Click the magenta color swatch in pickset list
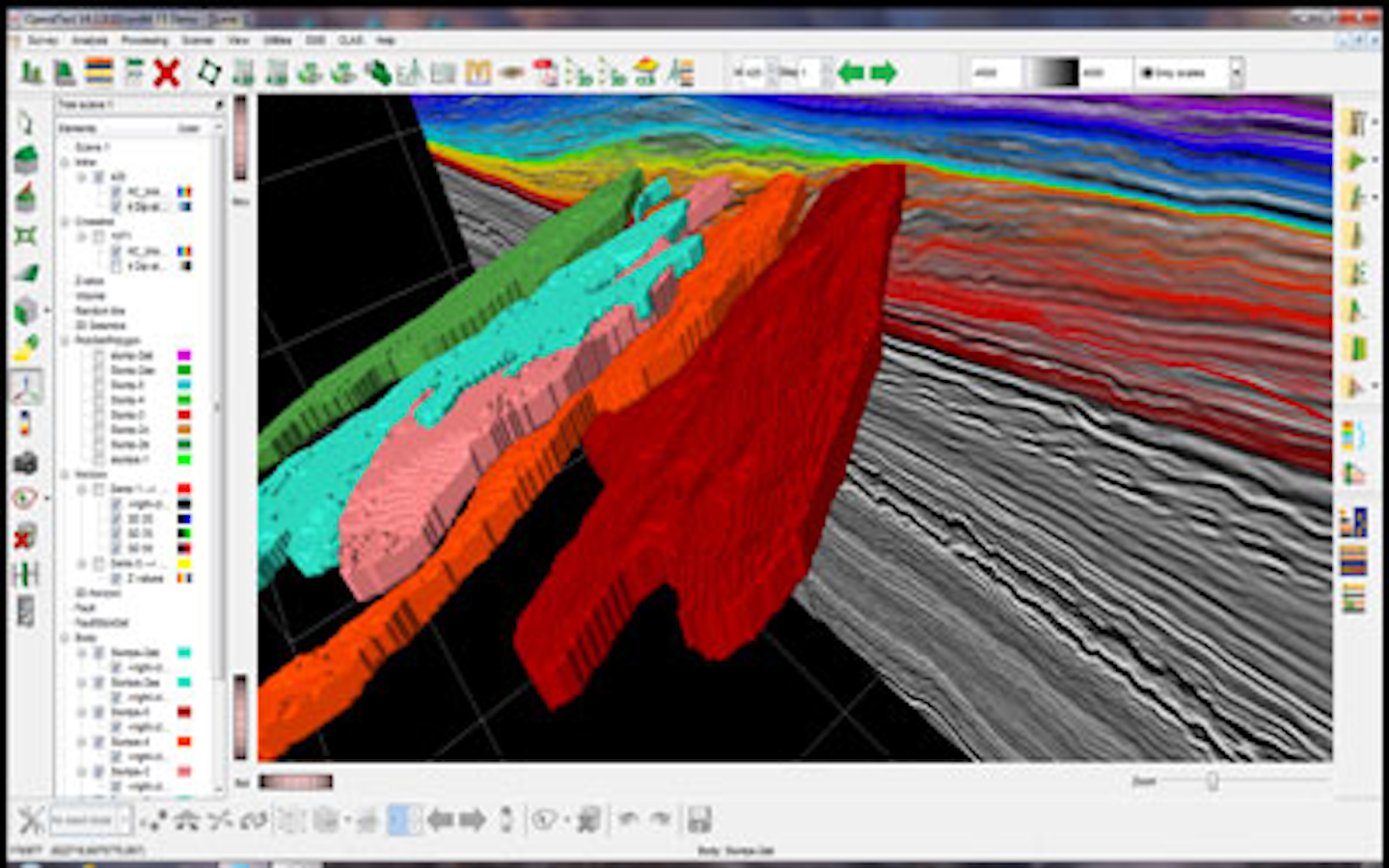Viewport: 1389px width, 868px height. tap(183, 356)
